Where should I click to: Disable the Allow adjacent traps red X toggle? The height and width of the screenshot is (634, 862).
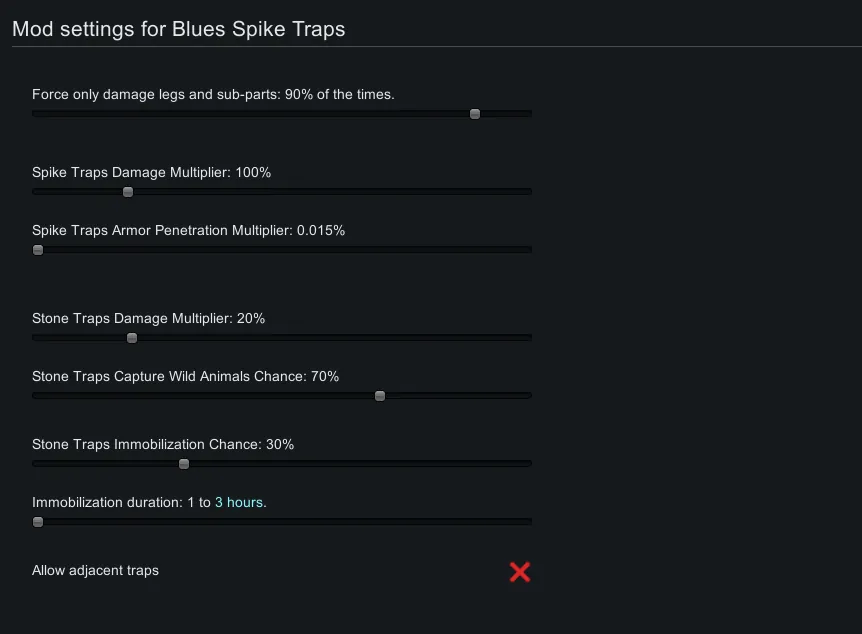tap(520, 572)
